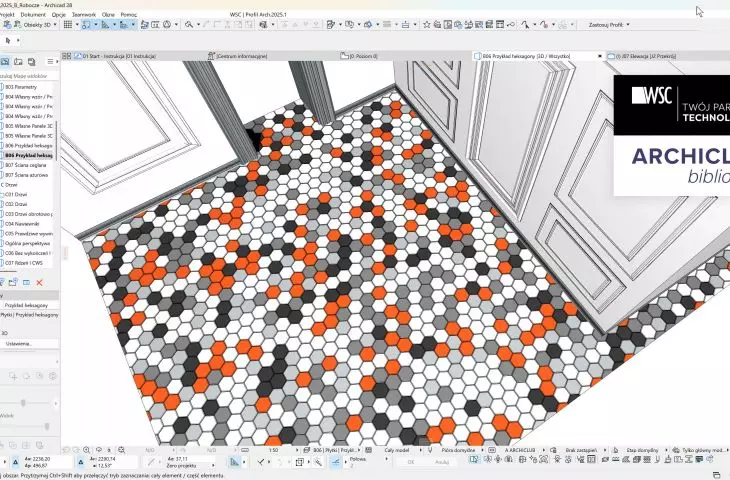Image resolution: width=730 pixels, height=480 pixels.
Task: Select the B03 Parametry view
Action: point(21,87)
